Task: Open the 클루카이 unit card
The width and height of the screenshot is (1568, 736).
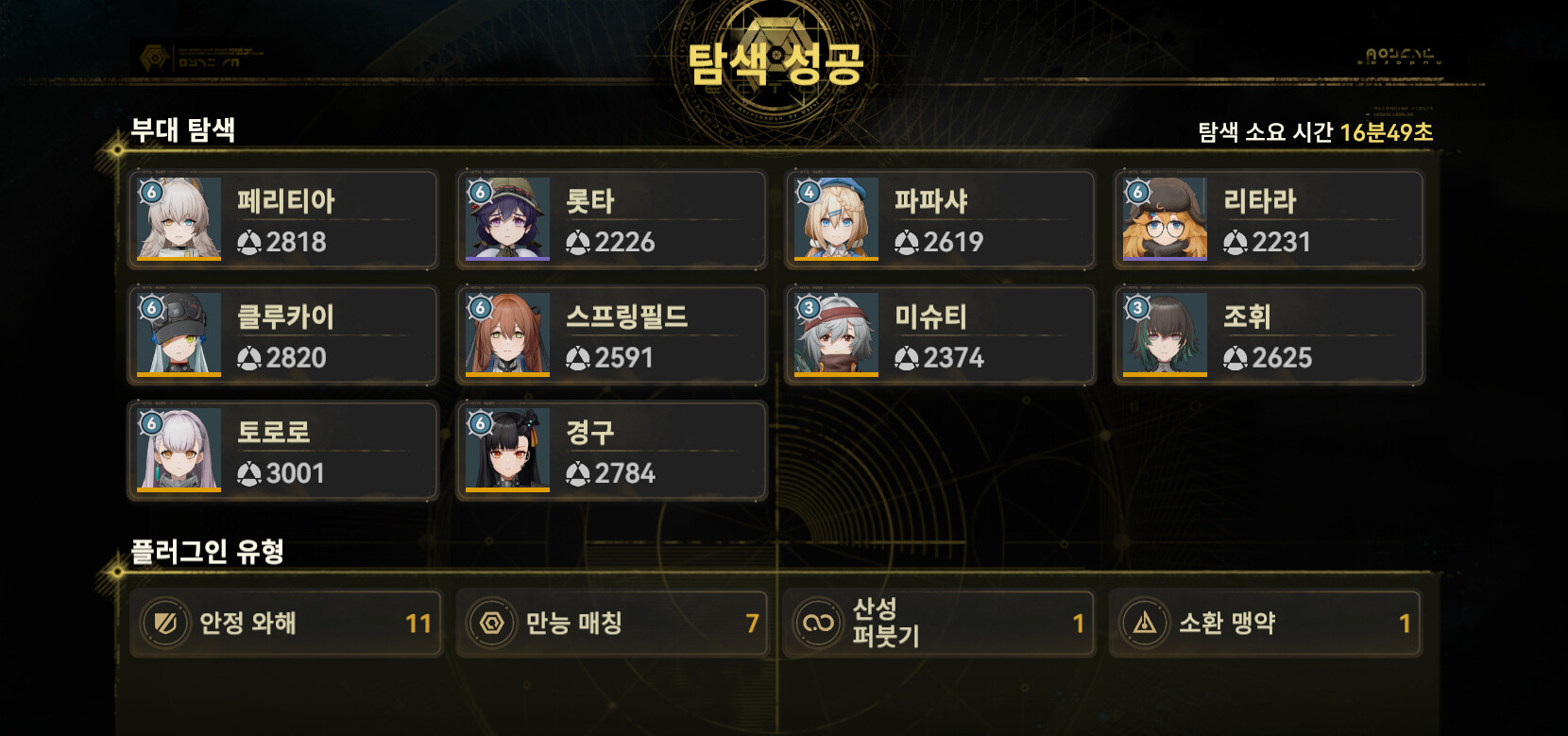Action: pos(283,335)
